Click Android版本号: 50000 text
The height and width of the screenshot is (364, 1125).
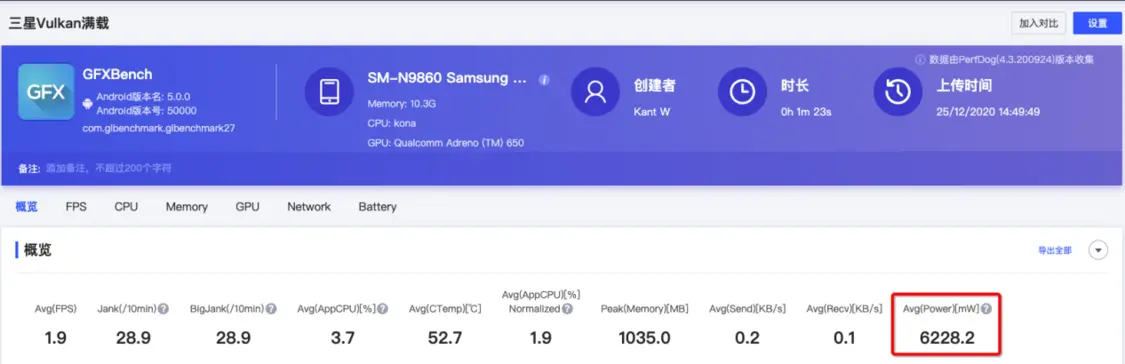tap(146, 111)
